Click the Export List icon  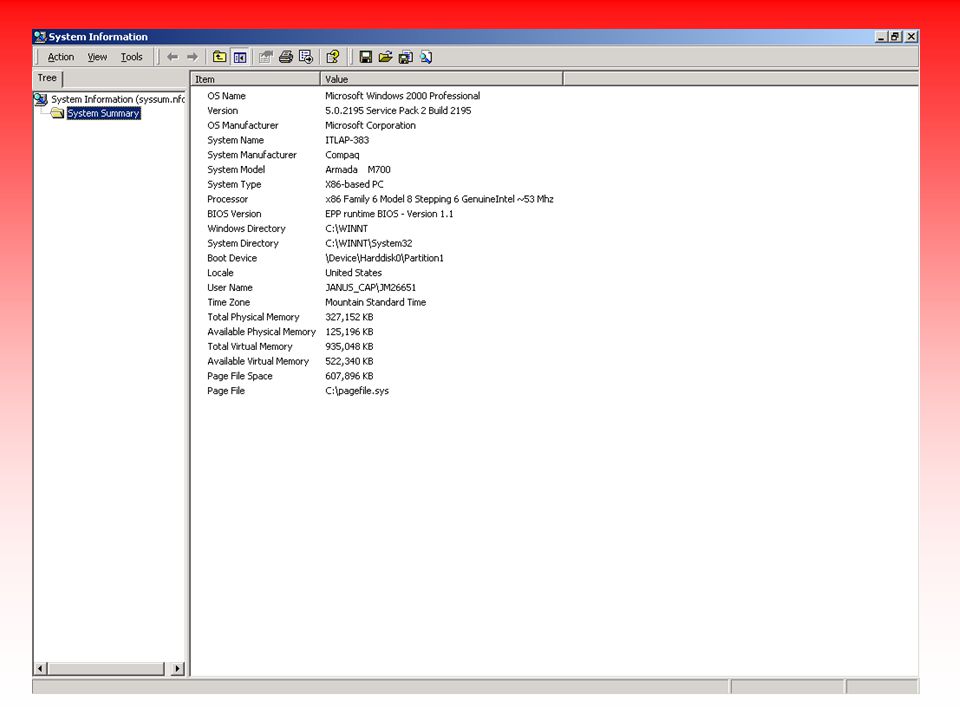coord(306,57)
